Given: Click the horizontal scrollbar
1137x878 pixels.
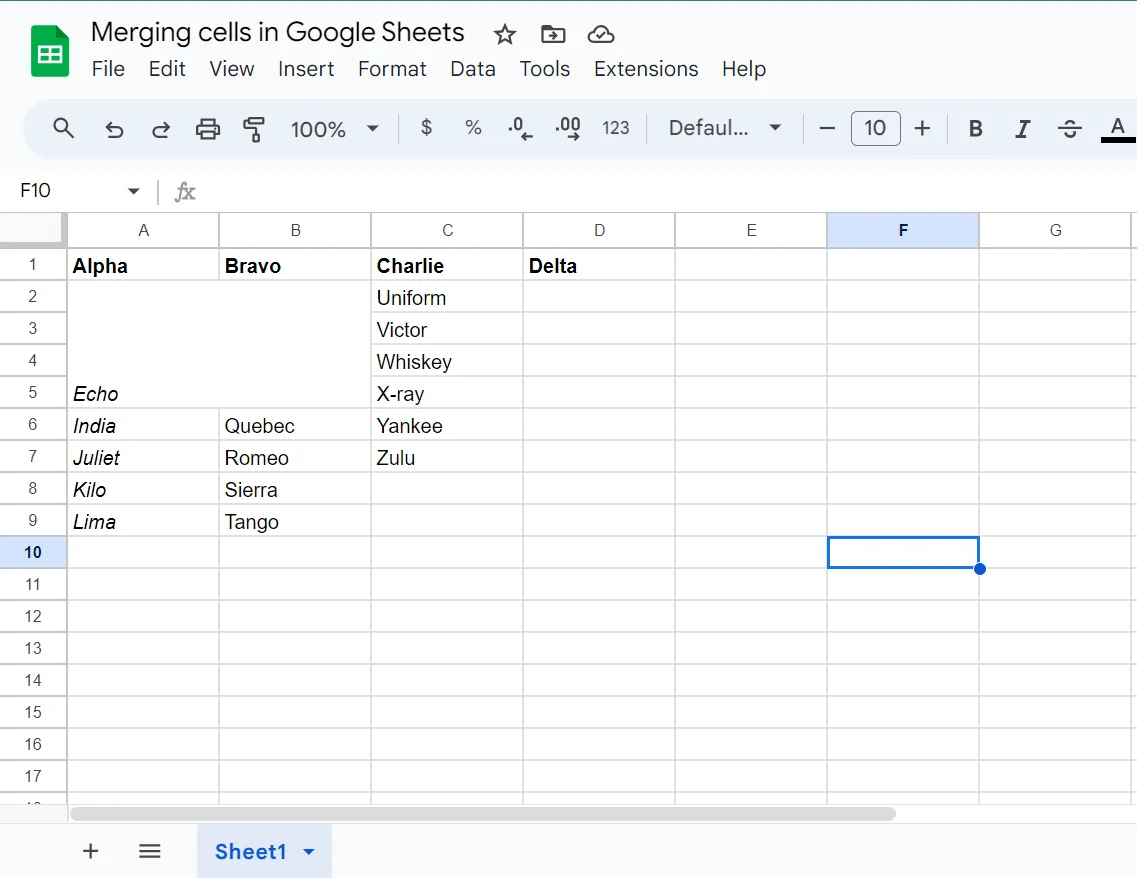Looking at the screenshot, I should (483, 813).
